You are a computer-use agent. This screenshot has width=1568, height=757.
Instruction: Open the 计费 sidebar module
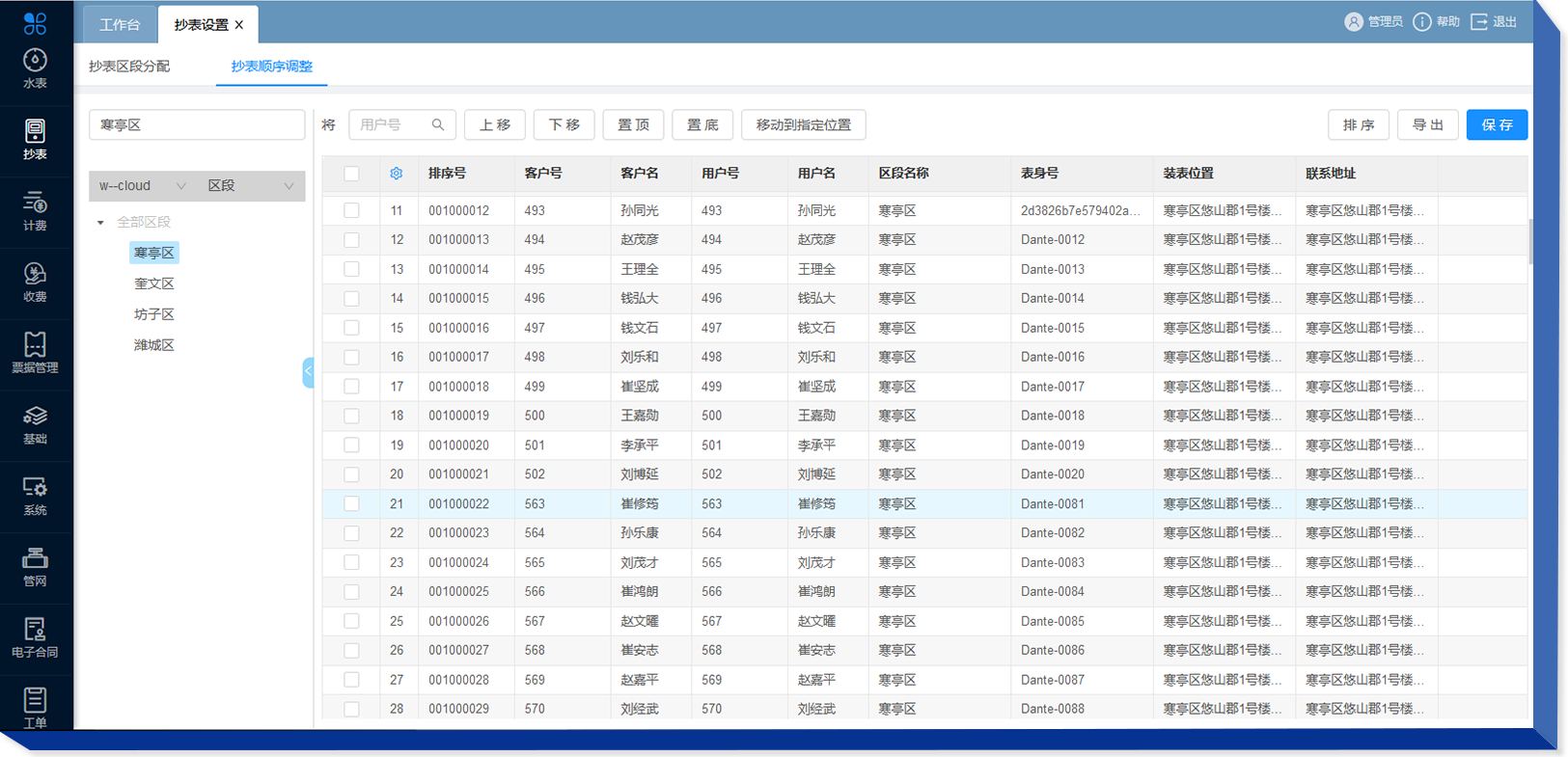[35, 212]
